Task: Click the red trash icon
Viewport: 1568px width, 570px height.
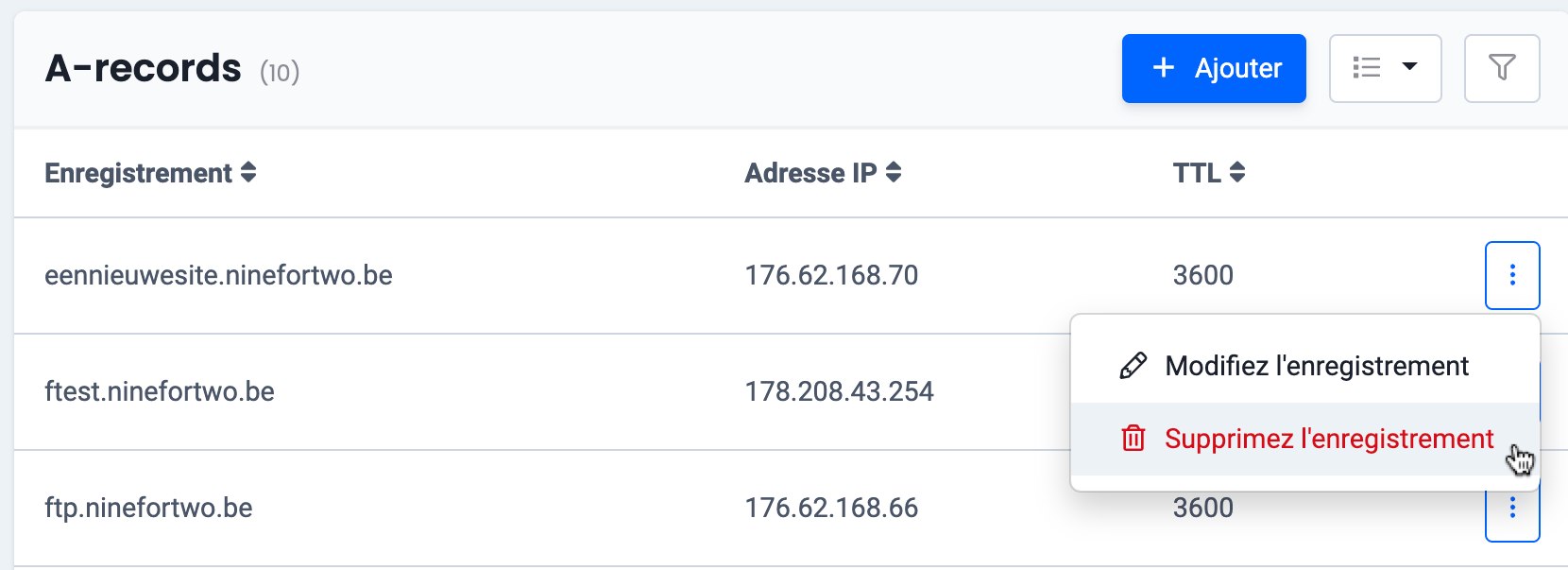Action: coord(1133,439)
